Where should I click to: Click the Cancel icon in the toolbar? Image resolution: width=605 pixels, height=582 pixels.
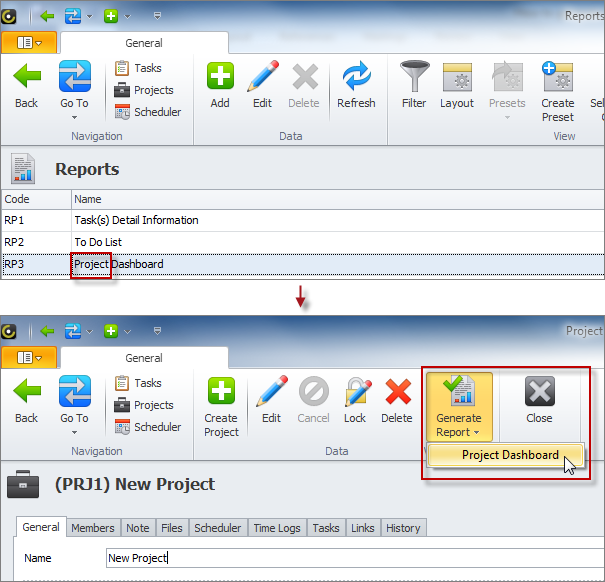coord(313,400)
